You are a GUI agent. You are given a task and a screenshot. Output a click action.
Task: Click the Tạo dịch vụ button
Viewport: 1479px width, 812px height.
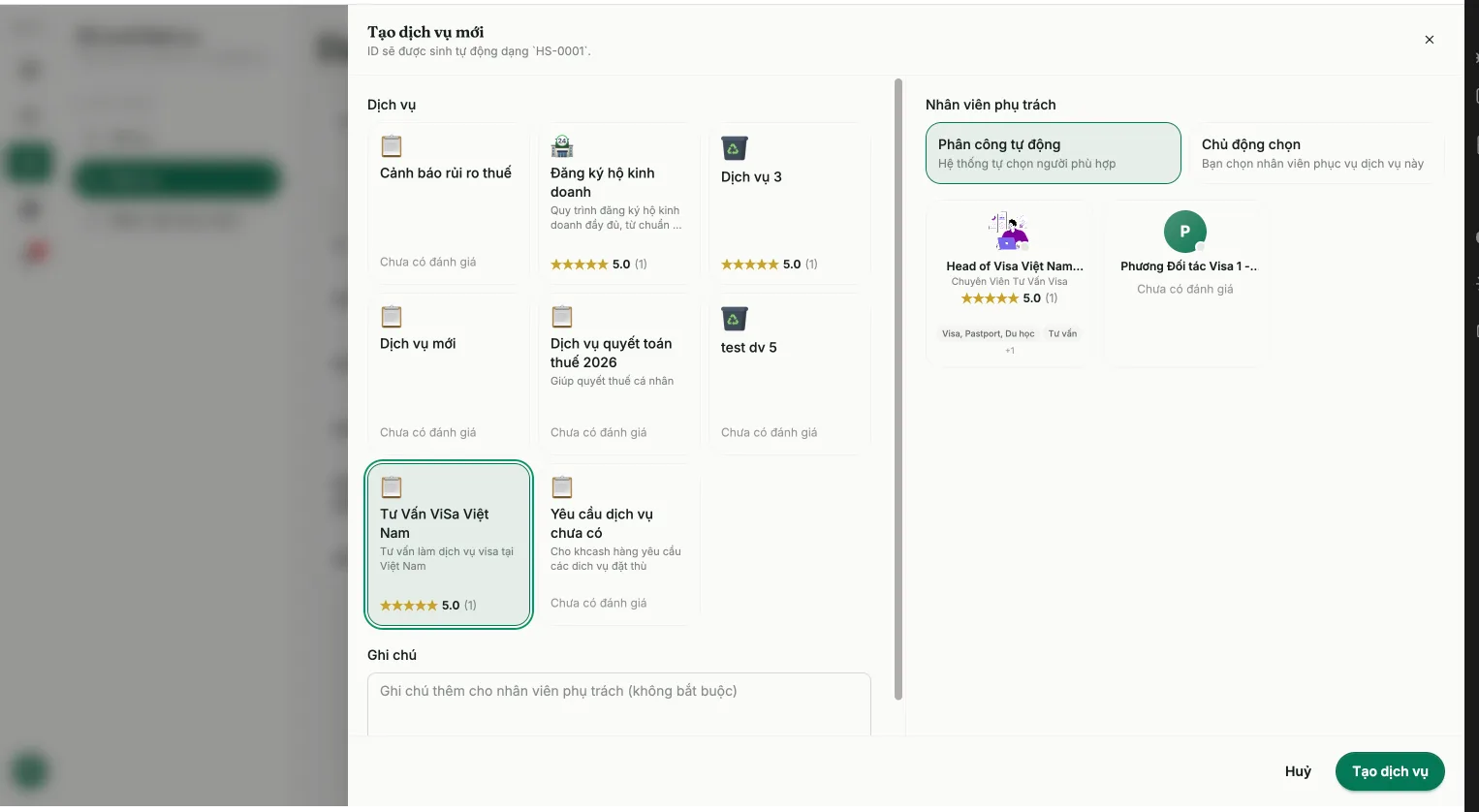(1390, 771)
